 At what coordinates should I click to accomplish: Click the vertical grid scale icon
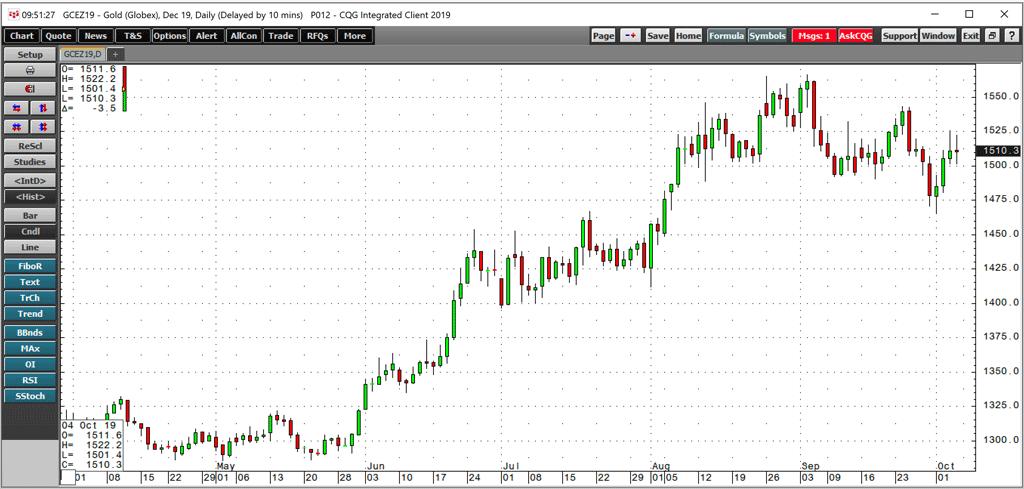click(43, 127)
